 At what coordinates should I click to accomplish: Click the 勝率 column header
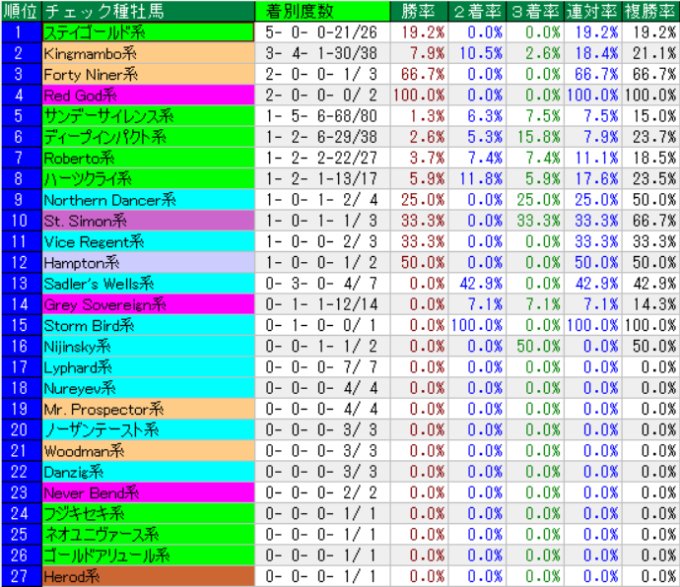pos(418,11)
